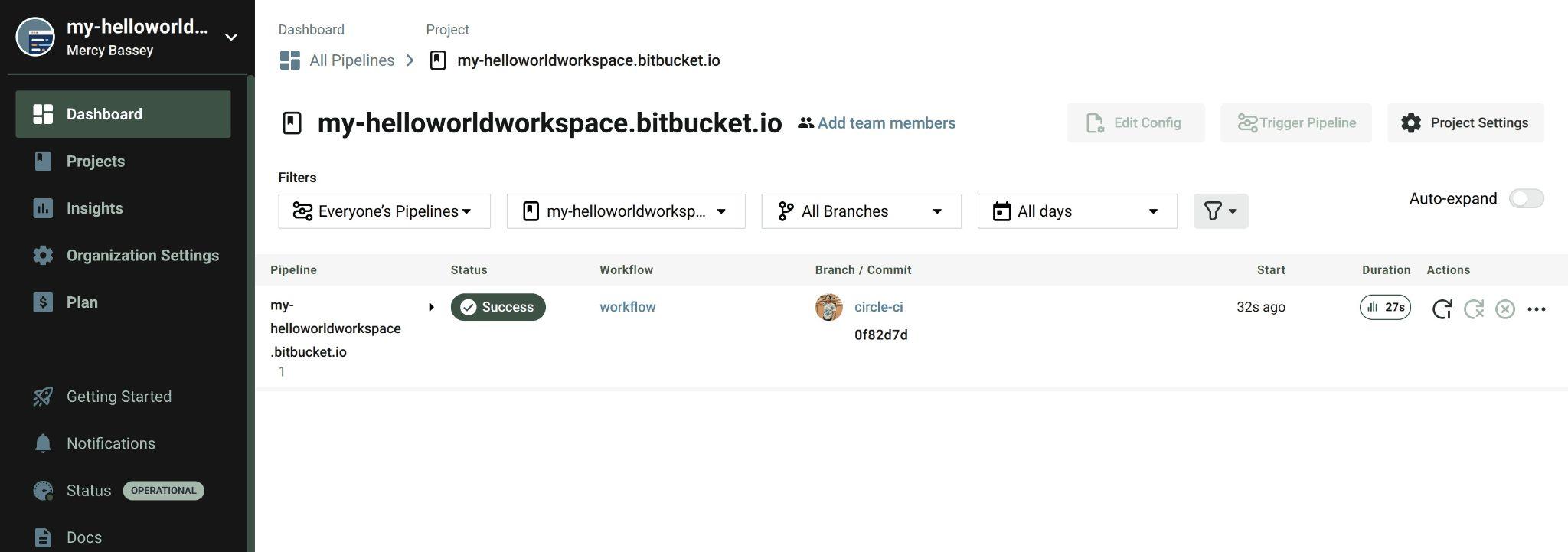Click the Dashboard grid icon in sidebar
This screenshot has height=552, width=1568.
[x=43, y=114]
